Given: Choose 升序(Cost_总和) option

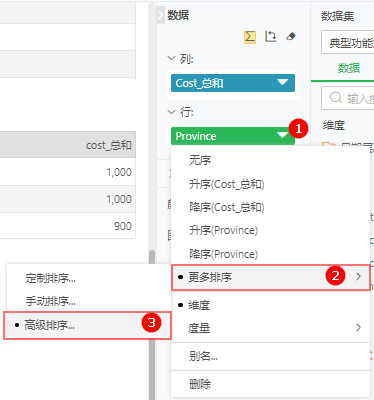Looking at the screenshot, I should tap(270, 184).
